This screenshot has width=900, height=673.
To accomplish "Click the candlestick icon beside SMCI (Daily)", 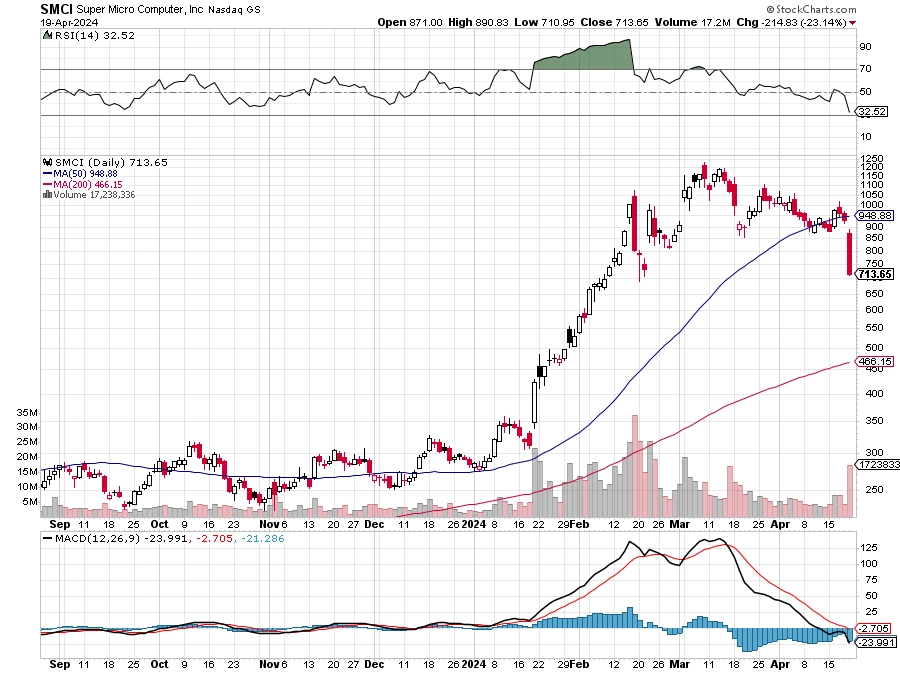I will click(x=48, y=162).
